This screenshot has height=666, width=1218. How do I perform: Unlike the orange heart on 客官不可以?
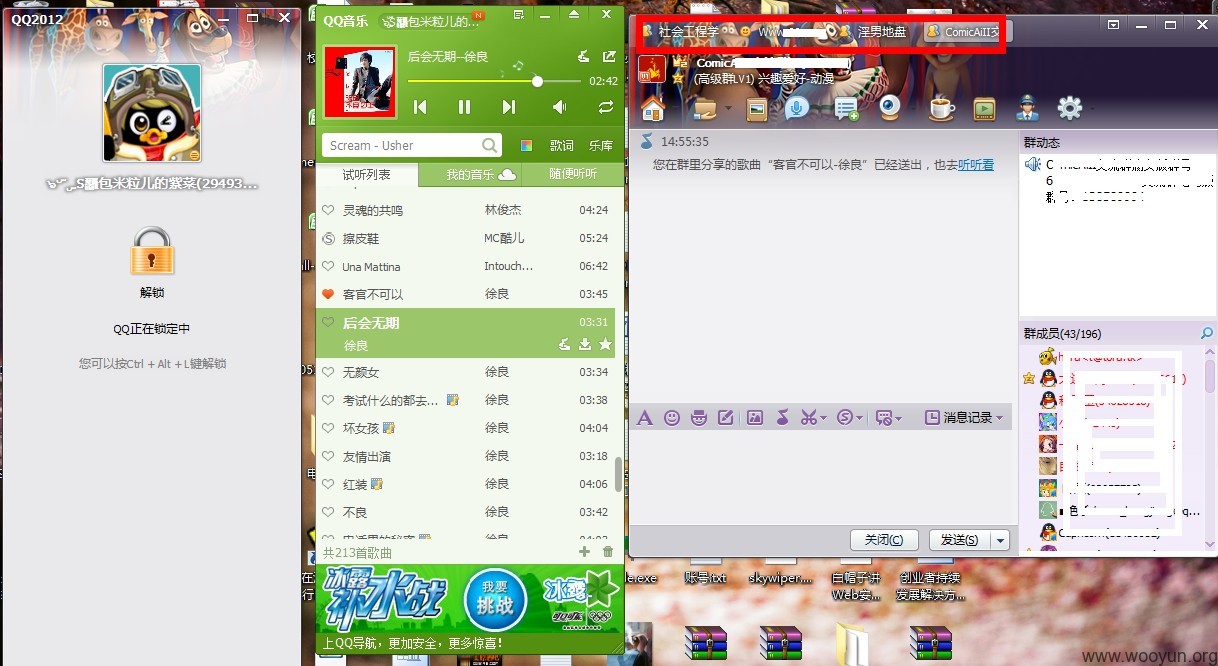click(328, 294)
